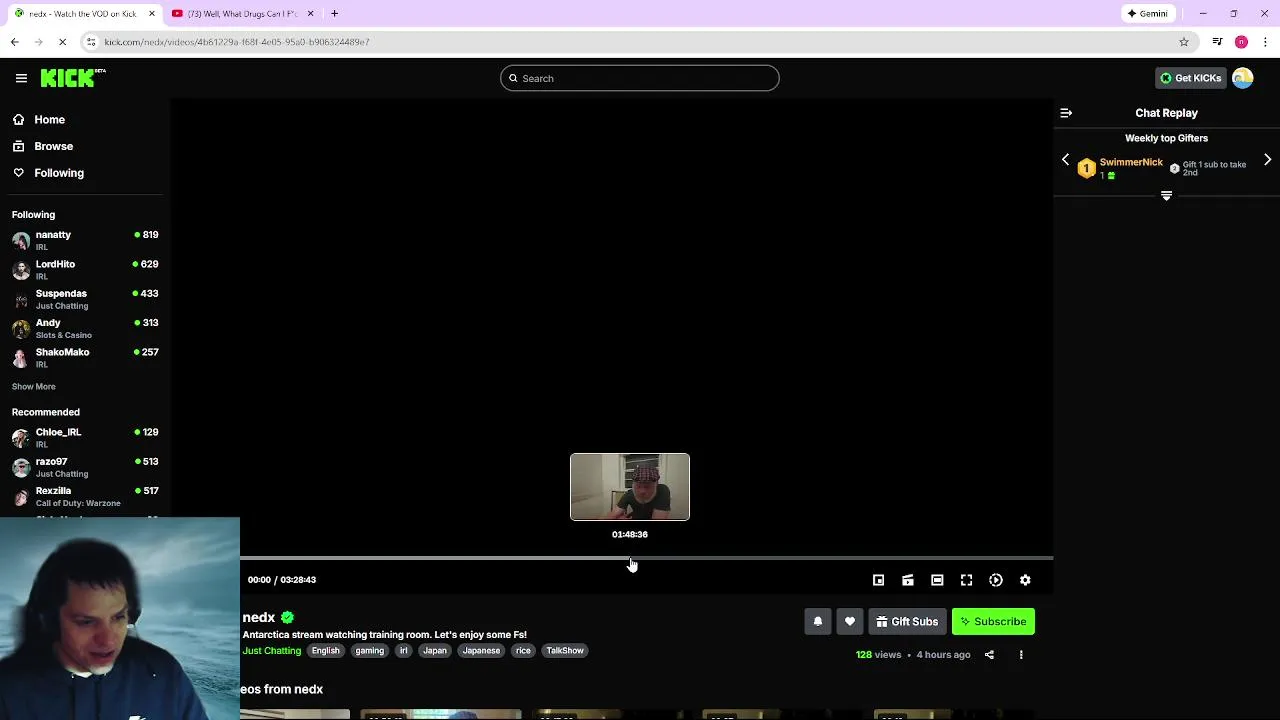Viewport: 1280px width, 720px height.
Task: Switch to the YouTube browser tab
Action: 242,13
